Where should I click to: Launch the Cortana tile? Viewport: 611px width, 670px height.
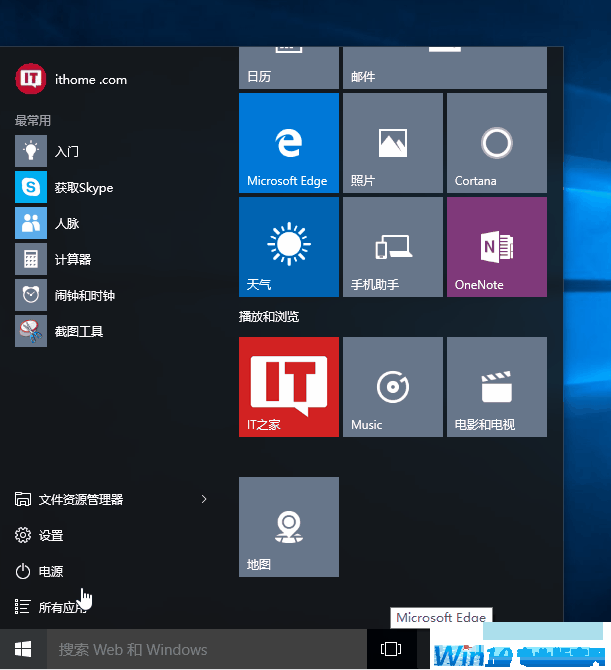point(496,143)
